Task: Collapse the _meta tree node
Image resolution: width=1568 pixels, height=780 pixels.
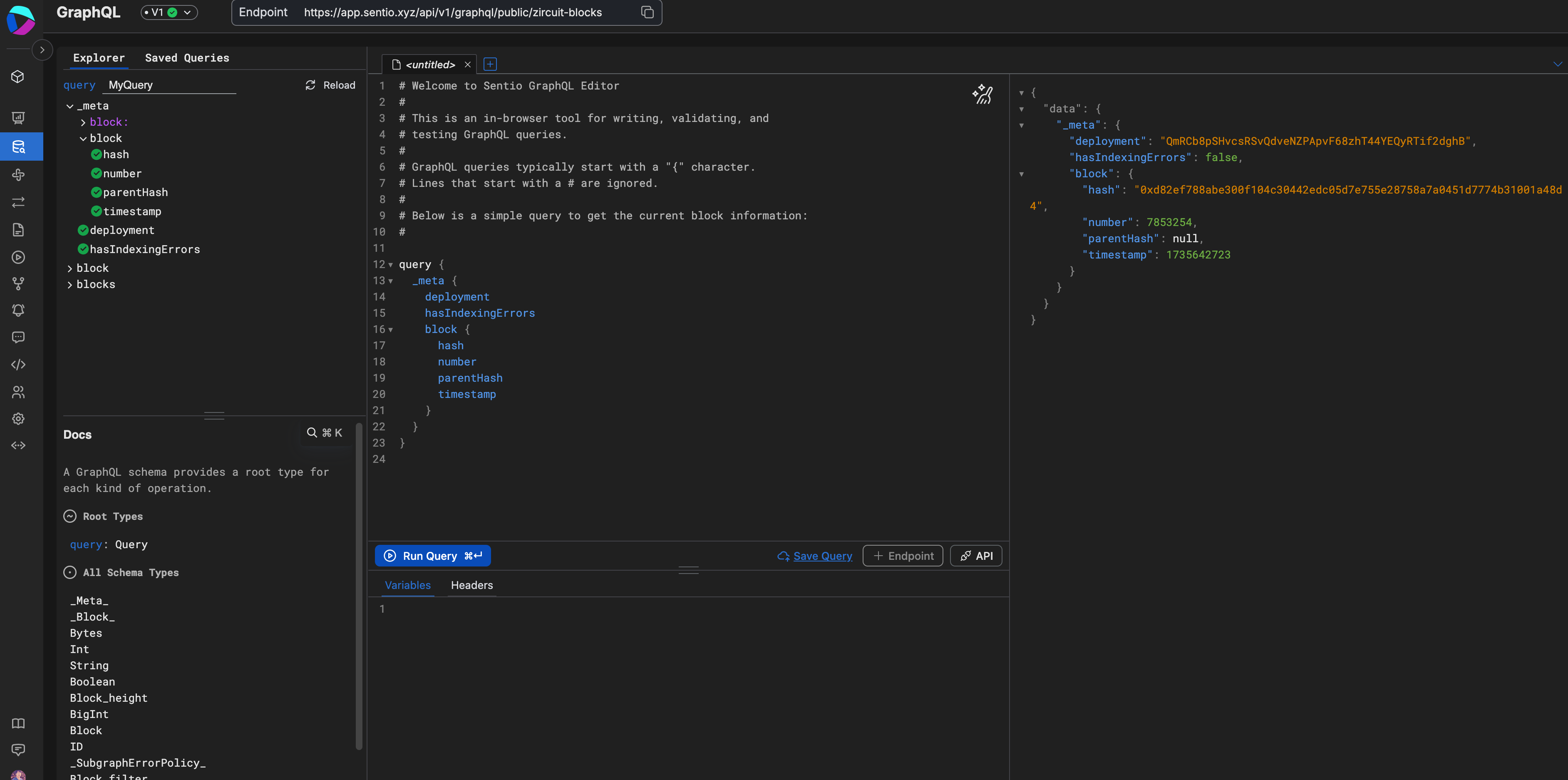Action: (x=70, y=107)
